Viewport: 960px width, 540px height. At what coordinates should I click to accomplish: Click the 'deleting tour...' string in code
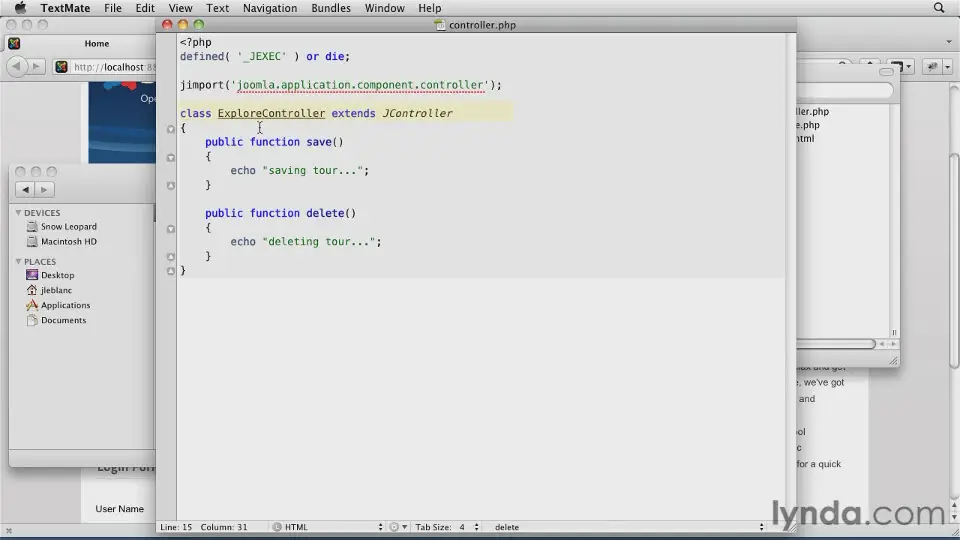point(319,241)
